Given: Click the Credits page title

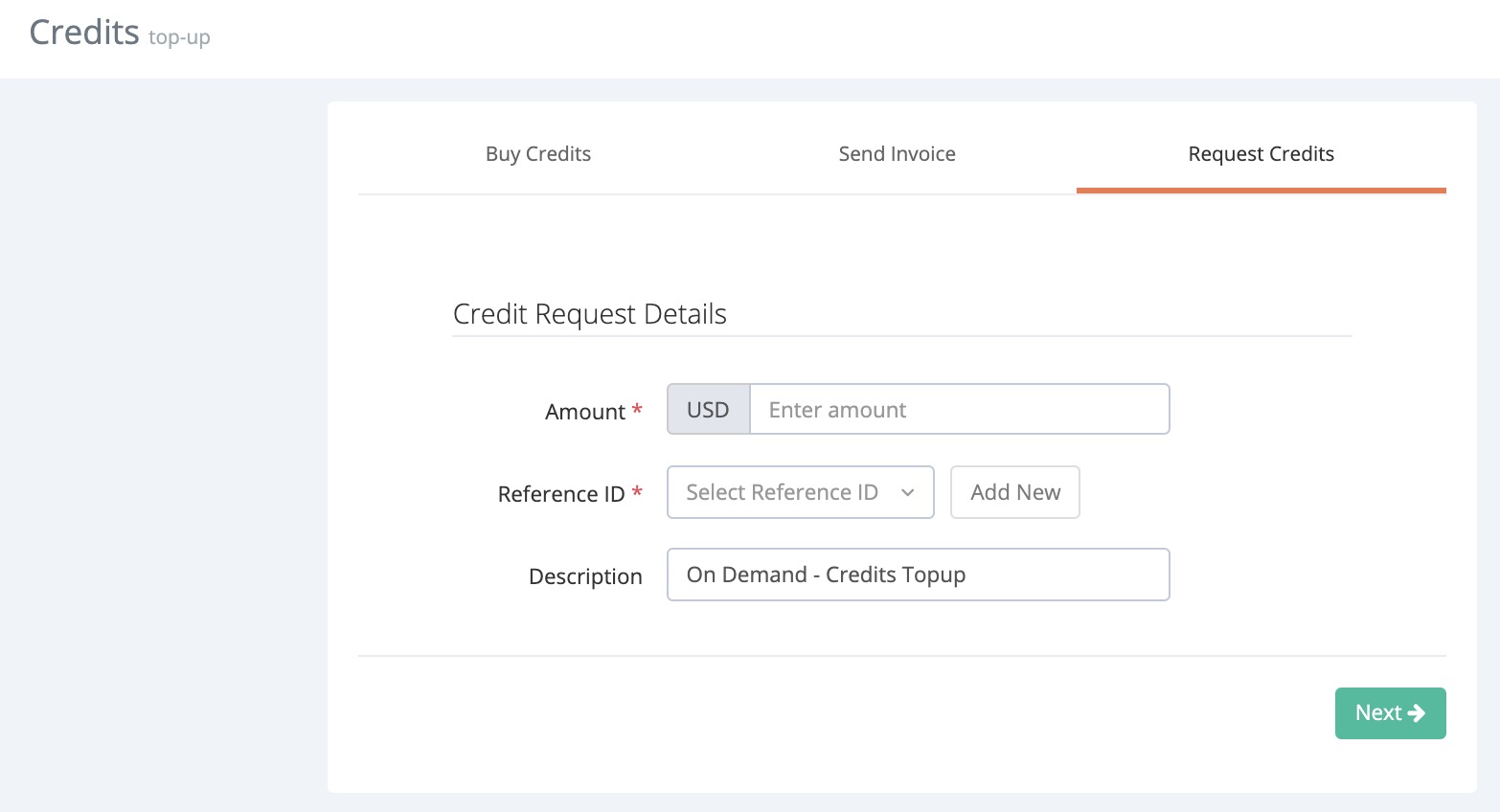Looking at the screenshot, I should [84, 33].
